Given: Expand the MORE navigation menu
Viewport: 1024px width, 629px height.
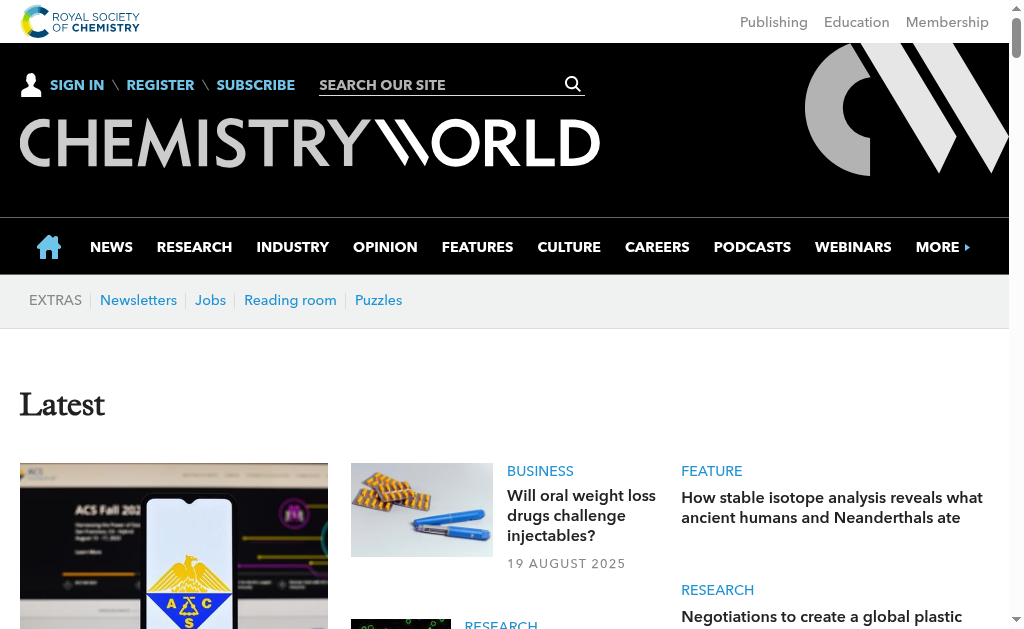Looking at the screenshot, I should tap(942, 247).
